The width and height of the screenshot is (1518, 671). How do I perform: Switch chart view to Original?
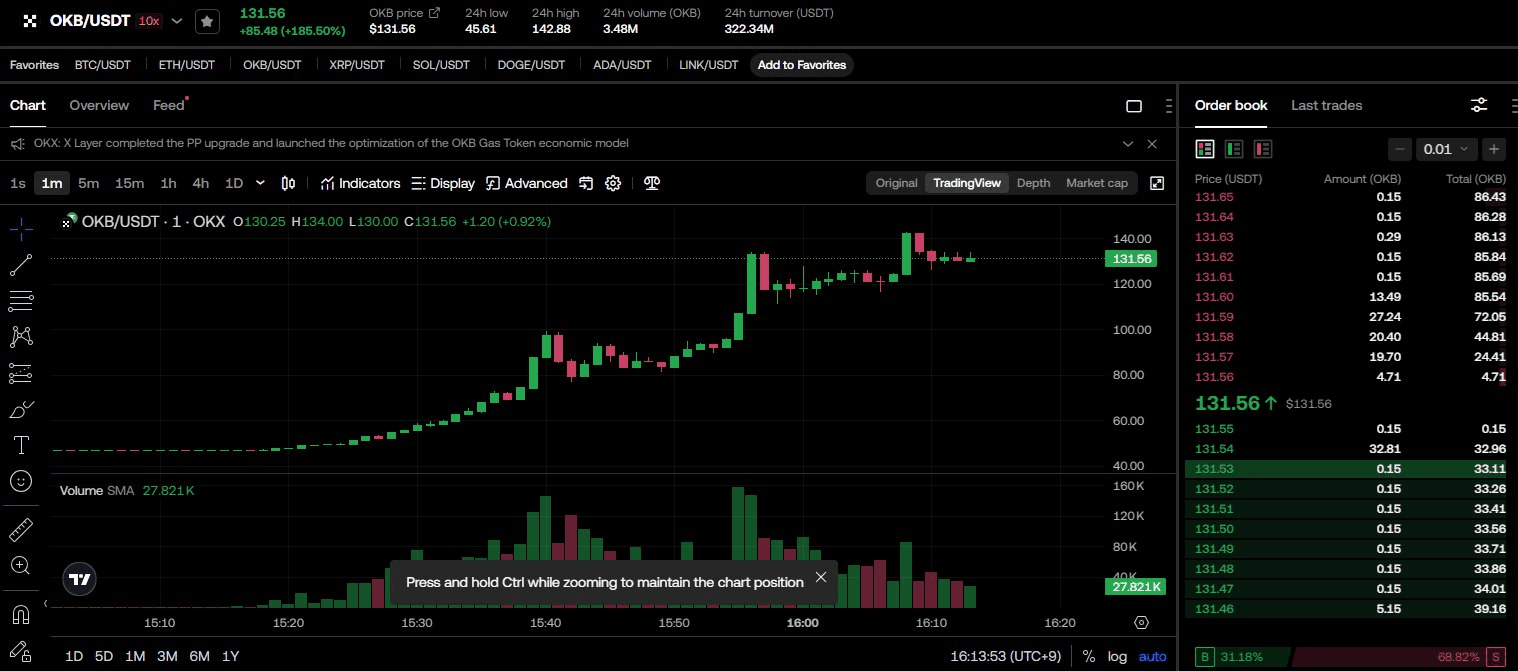pos(896,183)
